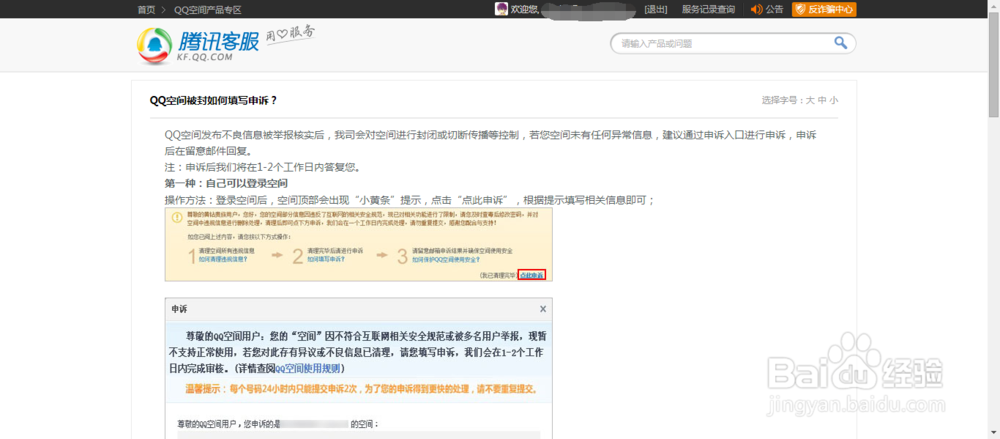The height and width of the screenshot is (439, 1000).
Task: Set font size to 小
Action: 834,100
